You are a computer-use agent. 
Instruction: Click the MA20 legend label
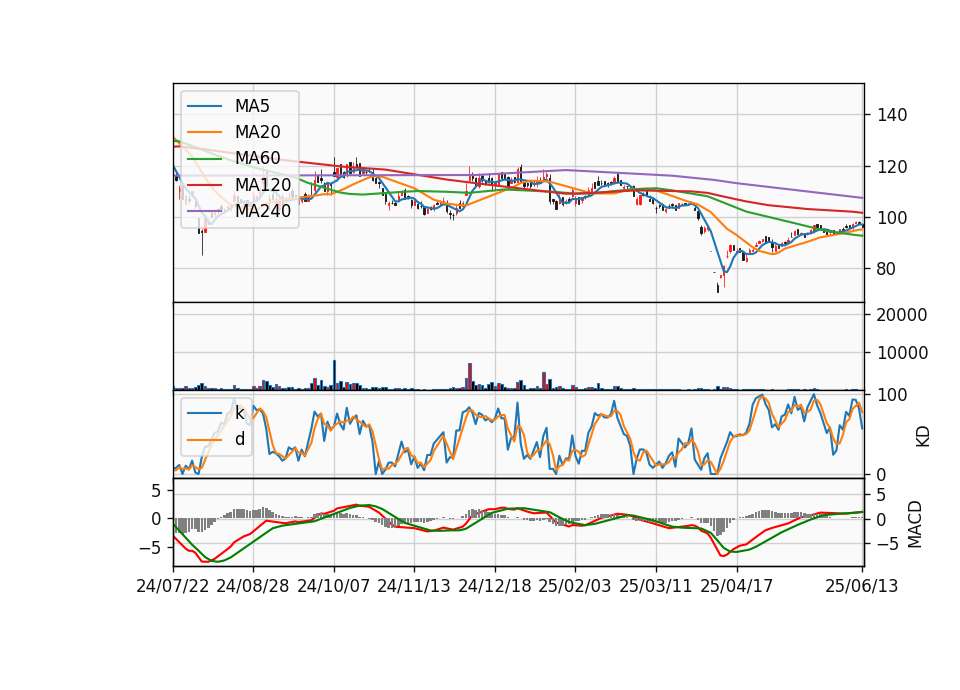[x=258, y=132]
